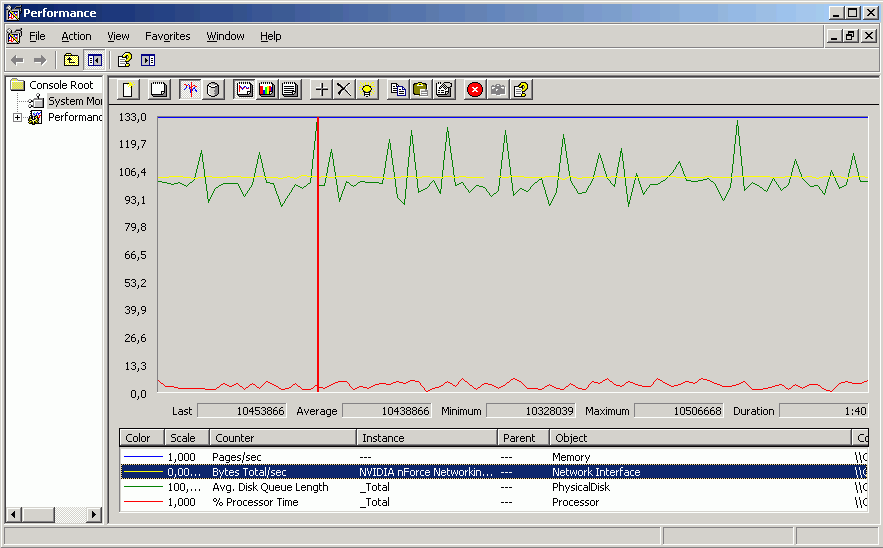Screen dimensions: 883x548
Task: Open the System Monitor Properties icon
Action: coord(444,90)
